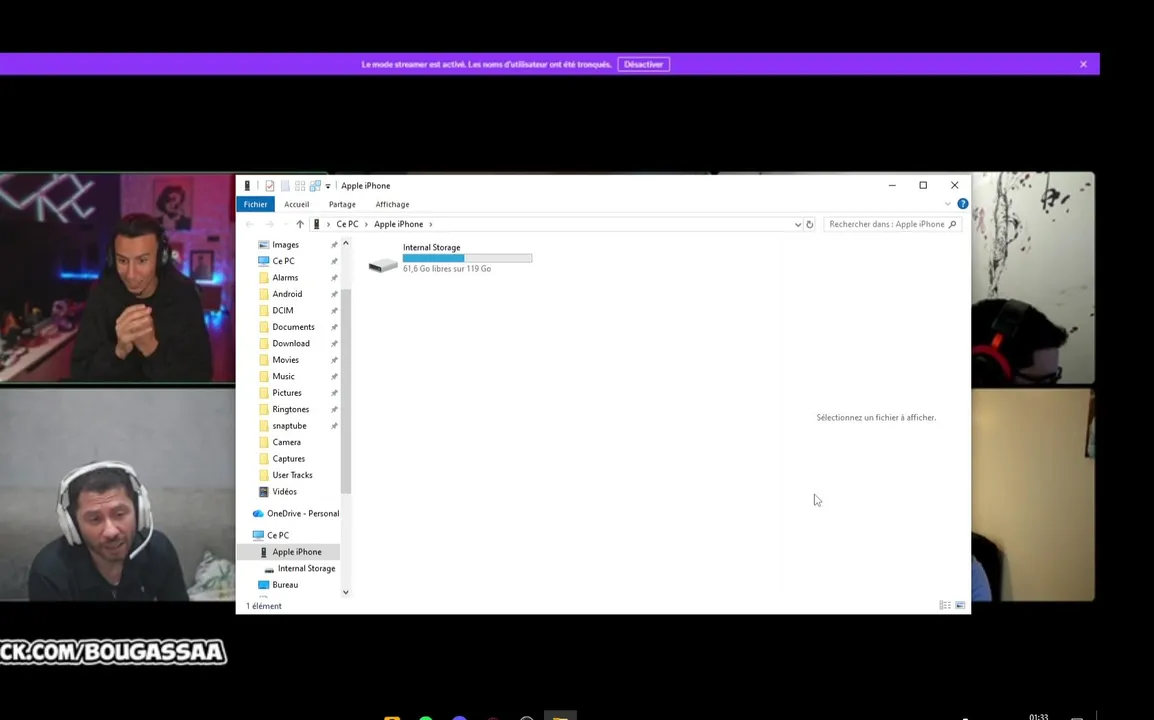Image resolution: width=1154 pixels, height=720 pixels.
Task: Open Explorer help with the question mark icon
Action: coord(963,204)
